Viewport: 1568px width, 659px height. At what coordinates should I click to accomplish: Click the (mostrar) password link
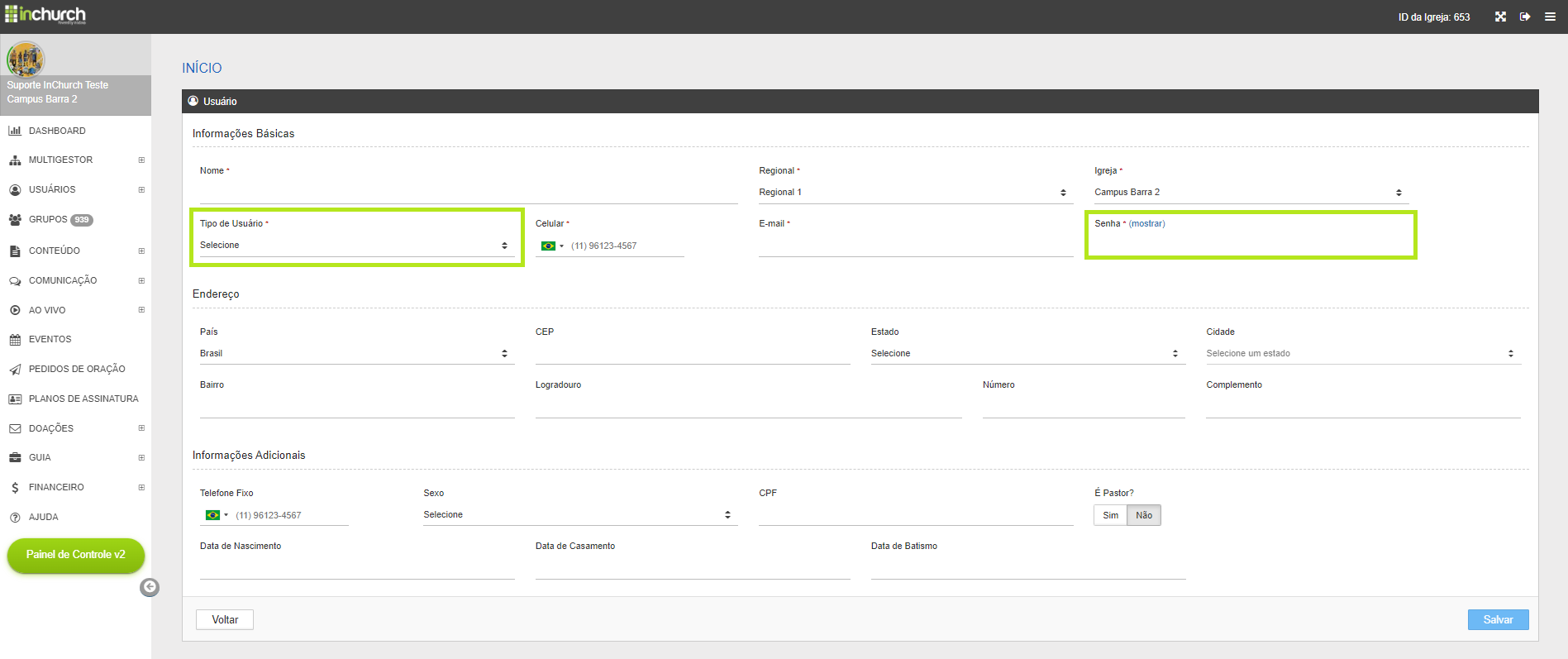coord(1147,224)
